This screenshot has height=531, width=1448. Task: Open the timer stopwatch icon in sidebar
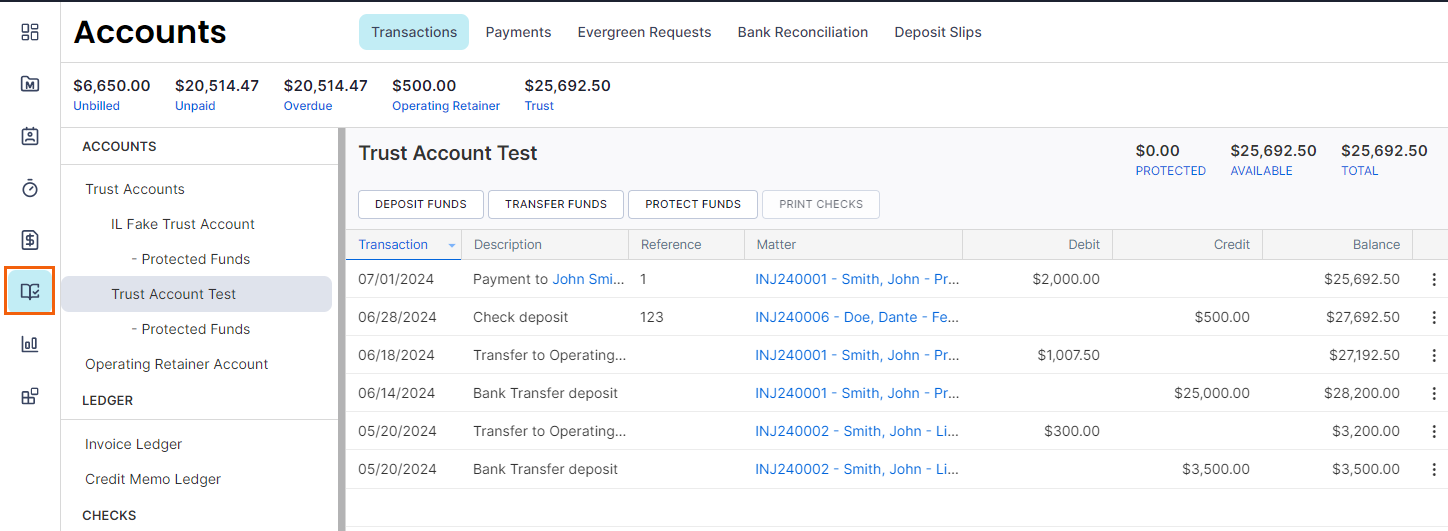(30, 188)
